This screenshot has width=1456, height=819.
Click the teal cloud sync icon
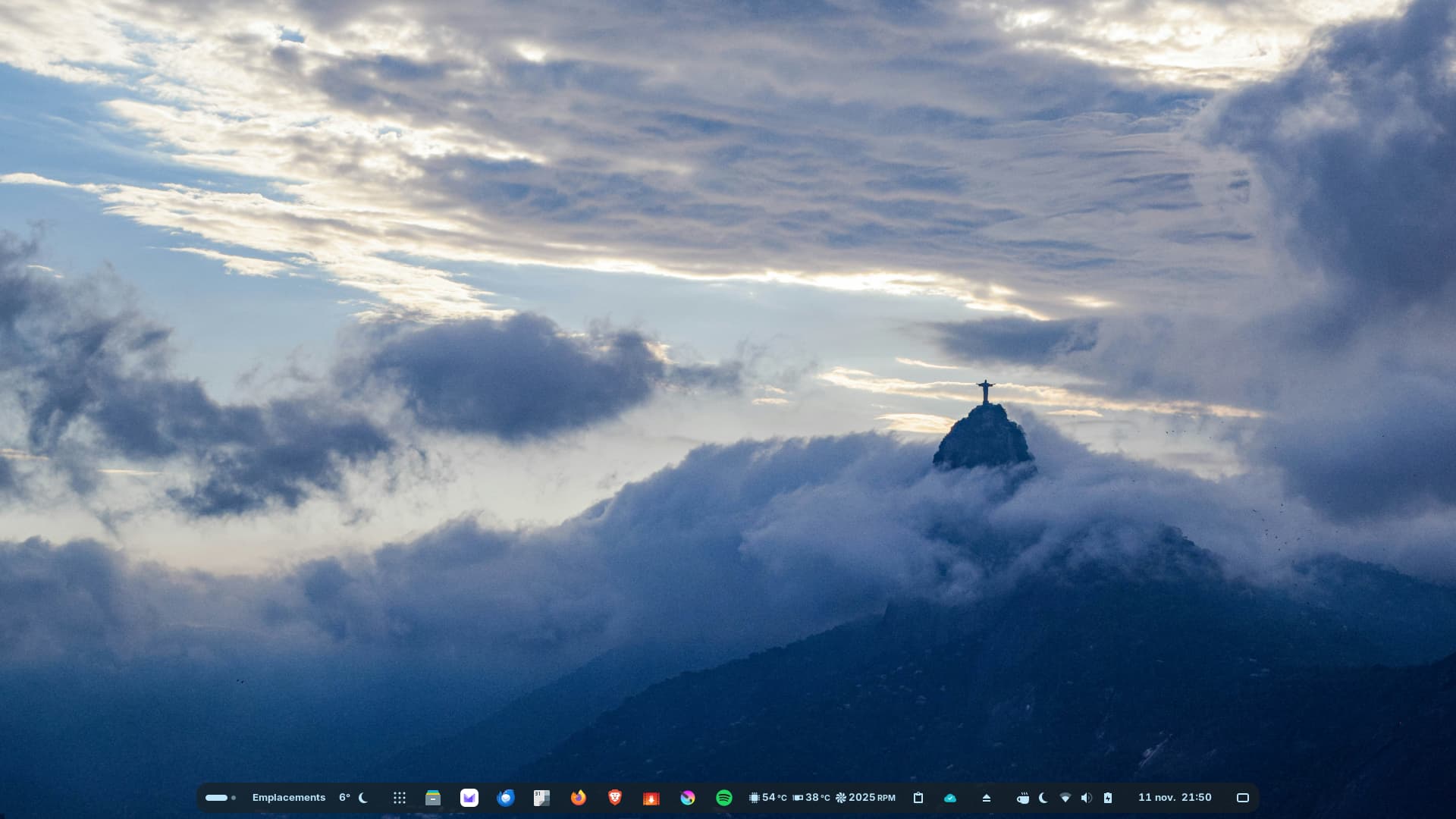tap(950, 798)
